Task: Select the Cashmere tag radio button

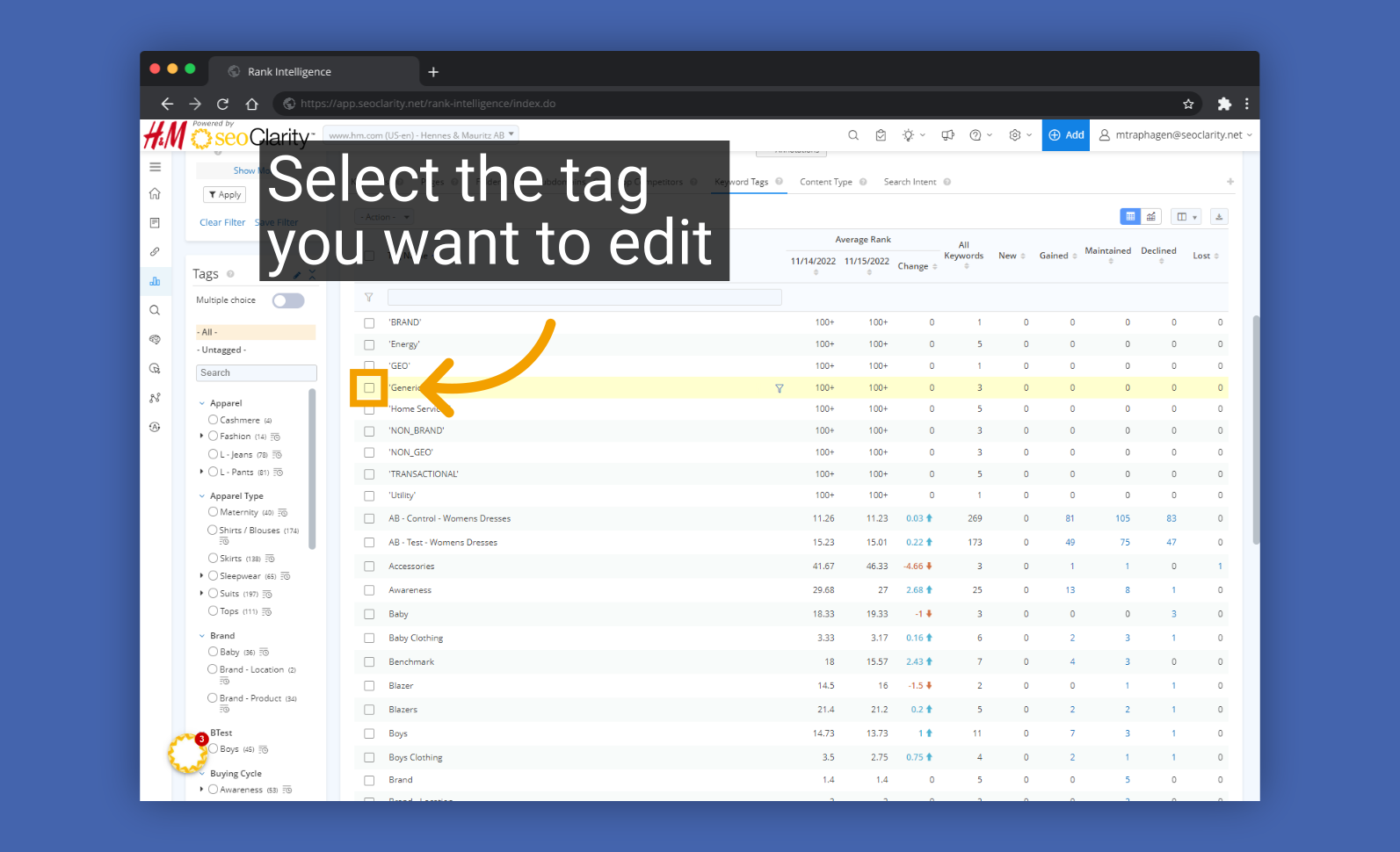Action: tap(213, 420)
